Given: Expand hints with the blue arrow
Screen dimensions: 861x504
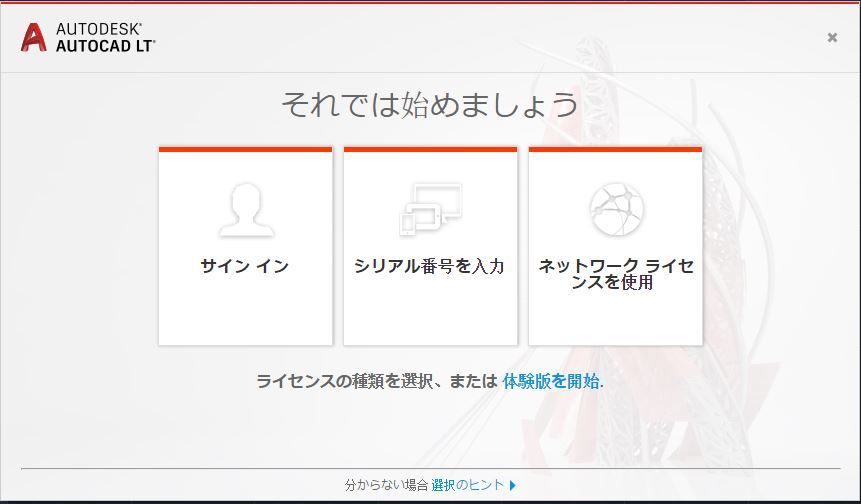Looking at the screenshot, I should [x=513, y=485].
